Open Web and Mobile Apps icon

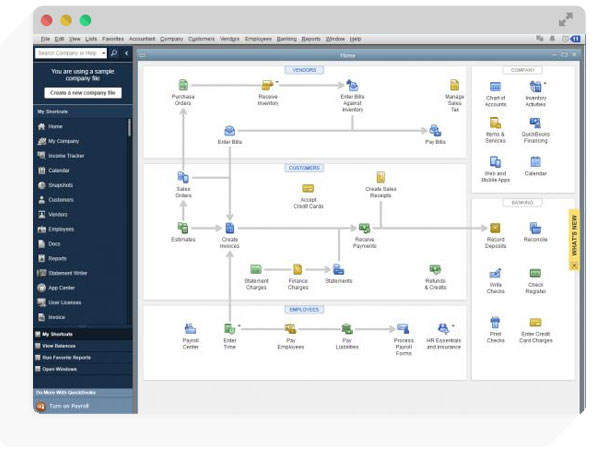(x=495, y=162)
